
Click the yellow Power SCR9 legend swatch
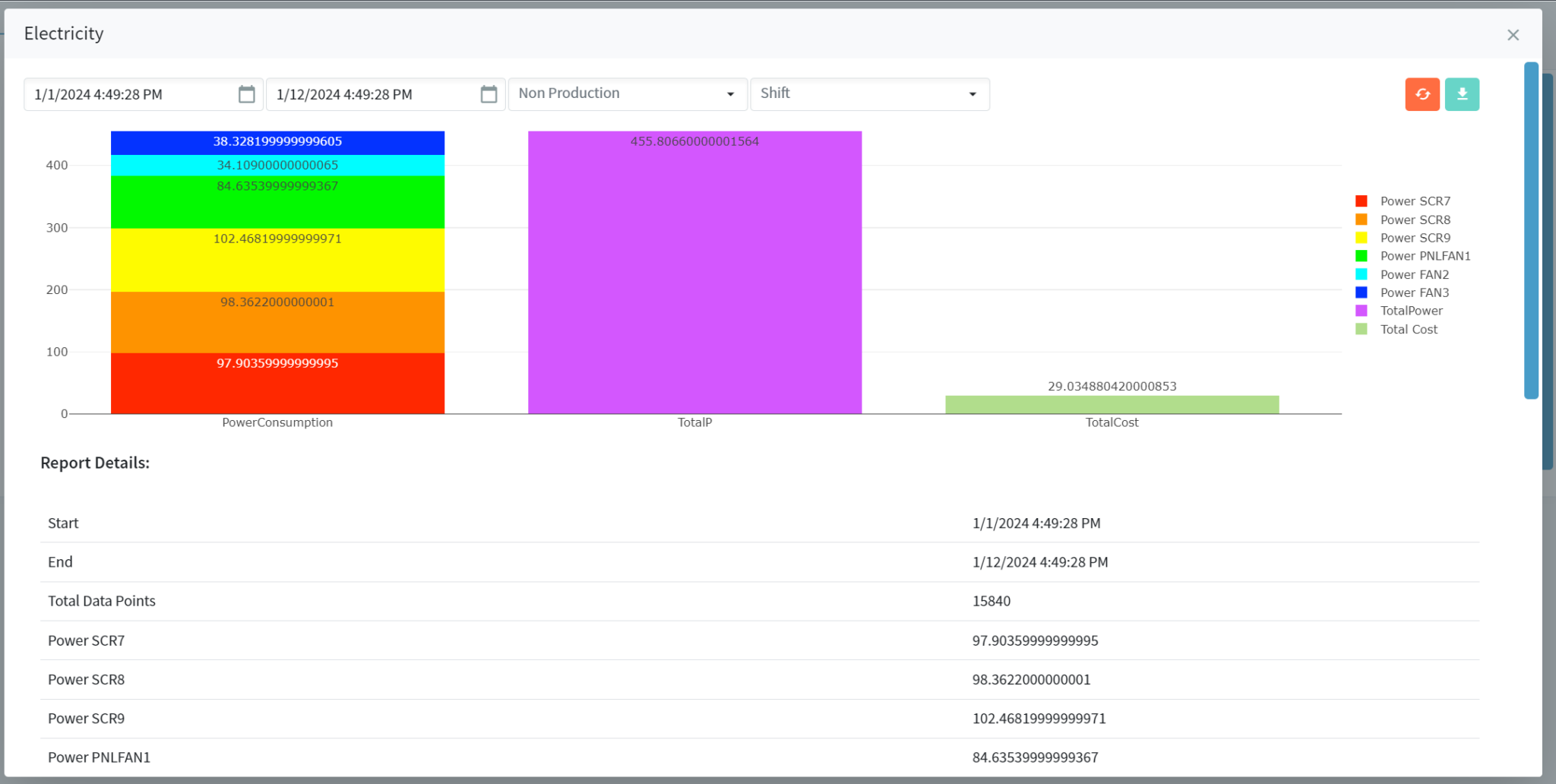pyautogui.click(x=1362, y=238)
